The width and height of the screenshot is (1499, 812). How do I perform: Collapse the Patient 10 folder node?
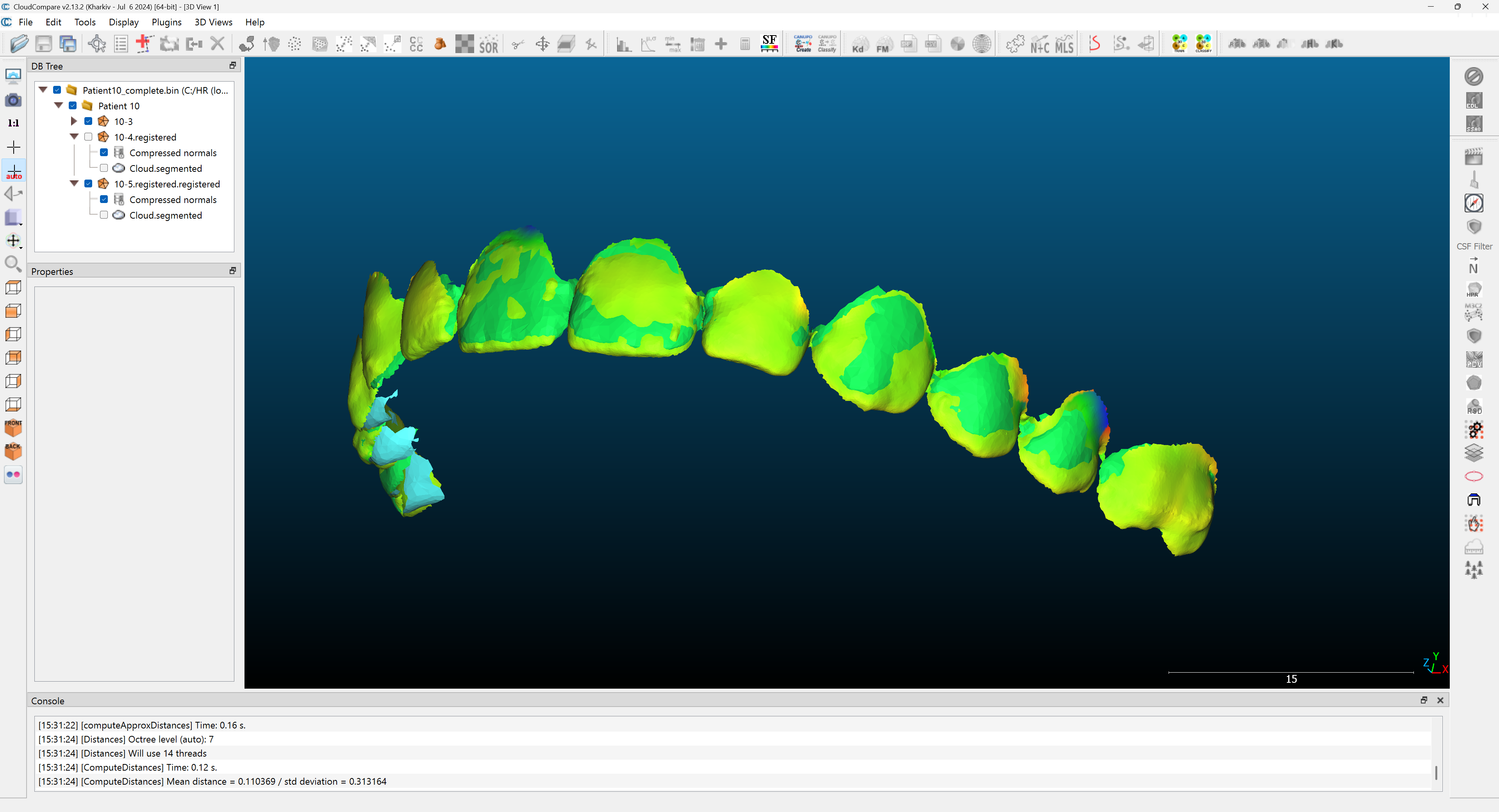[x=59, y=105]
